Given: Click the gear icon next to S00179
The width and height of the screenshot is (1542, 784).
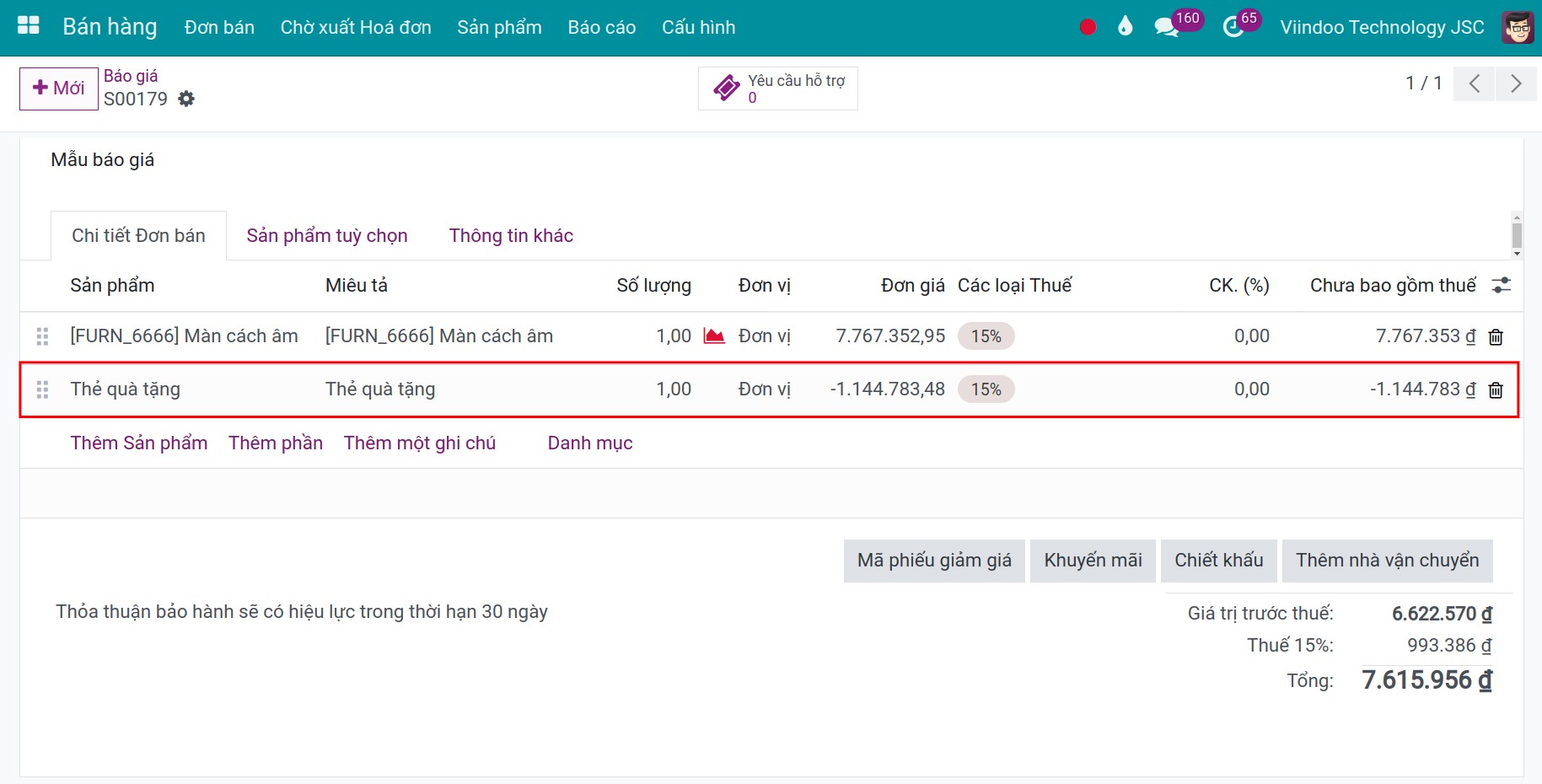Looking at the screenshot, I should 186,99.
